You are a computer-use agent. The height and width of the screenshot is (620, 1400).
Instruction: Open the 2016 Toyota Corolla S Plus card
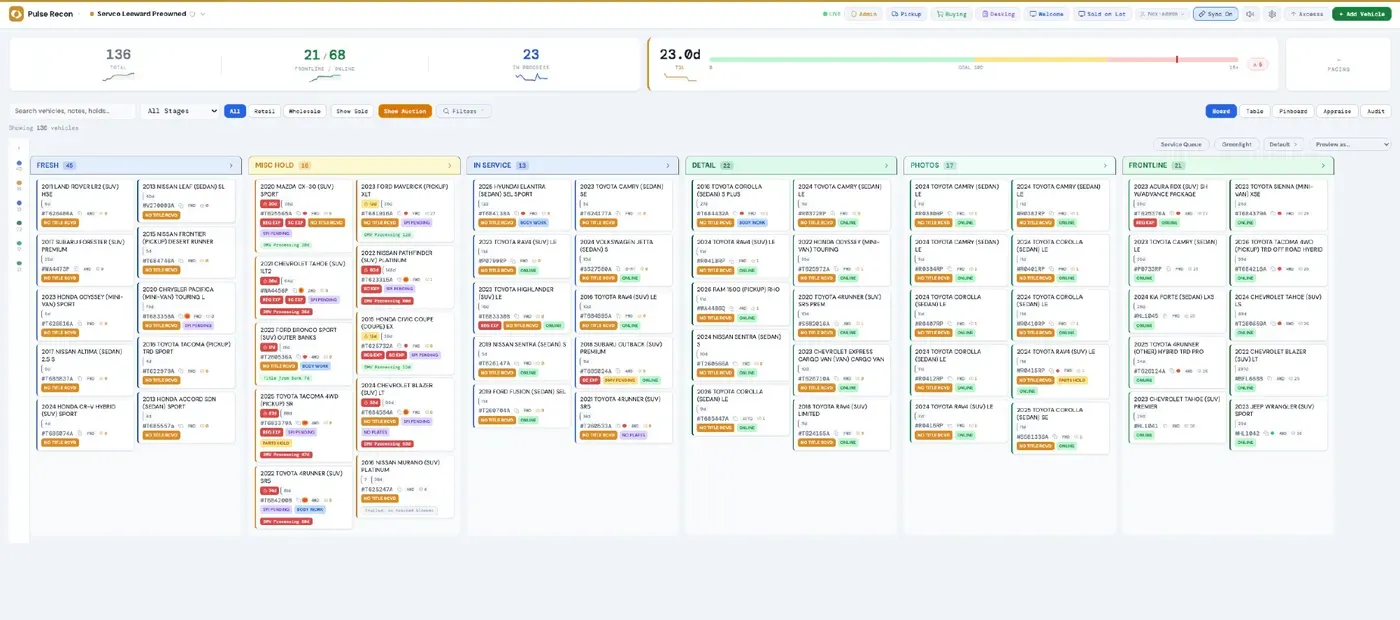pos(739,204)
